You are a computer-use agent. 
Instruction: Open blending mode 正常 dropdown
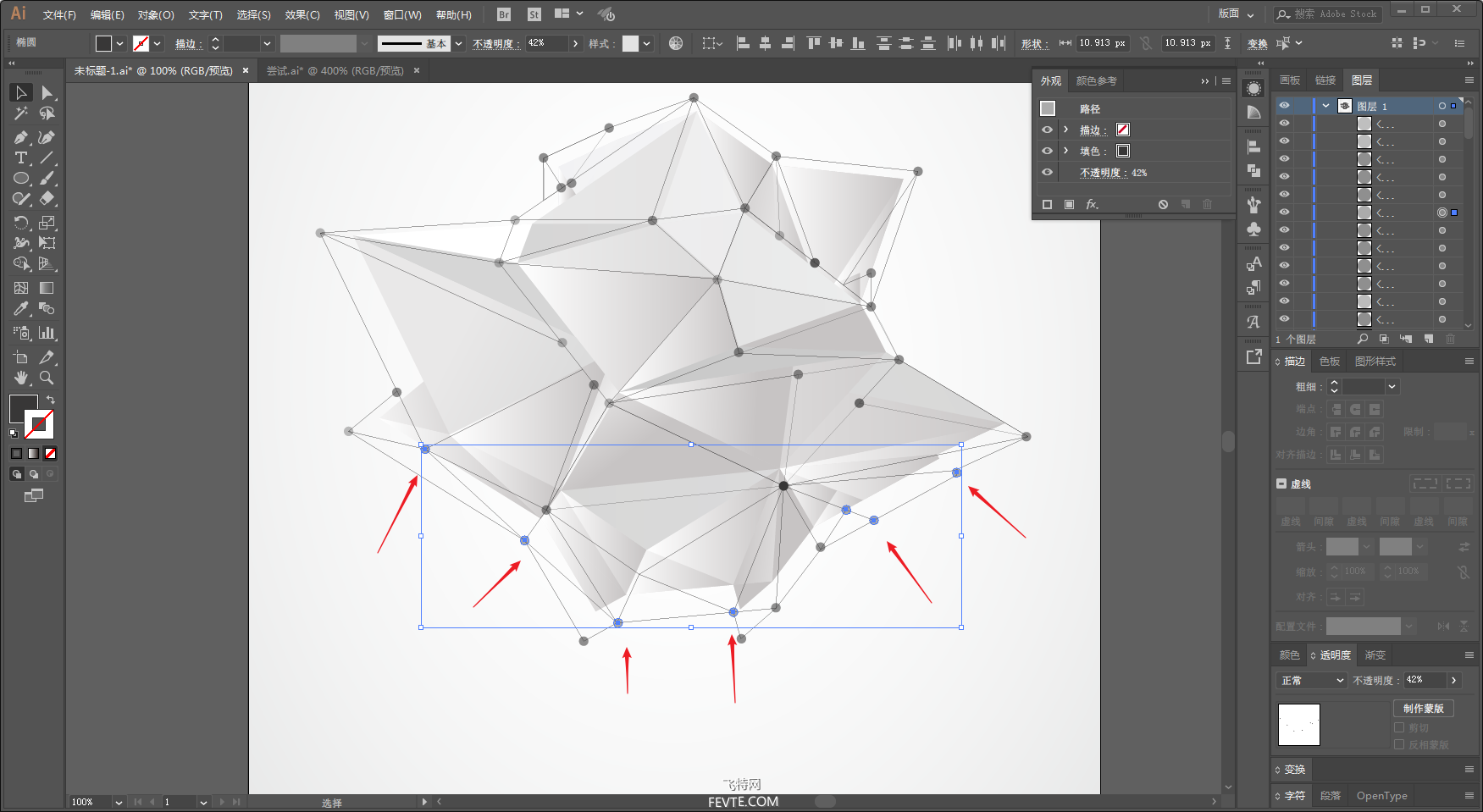point(1311,681)
